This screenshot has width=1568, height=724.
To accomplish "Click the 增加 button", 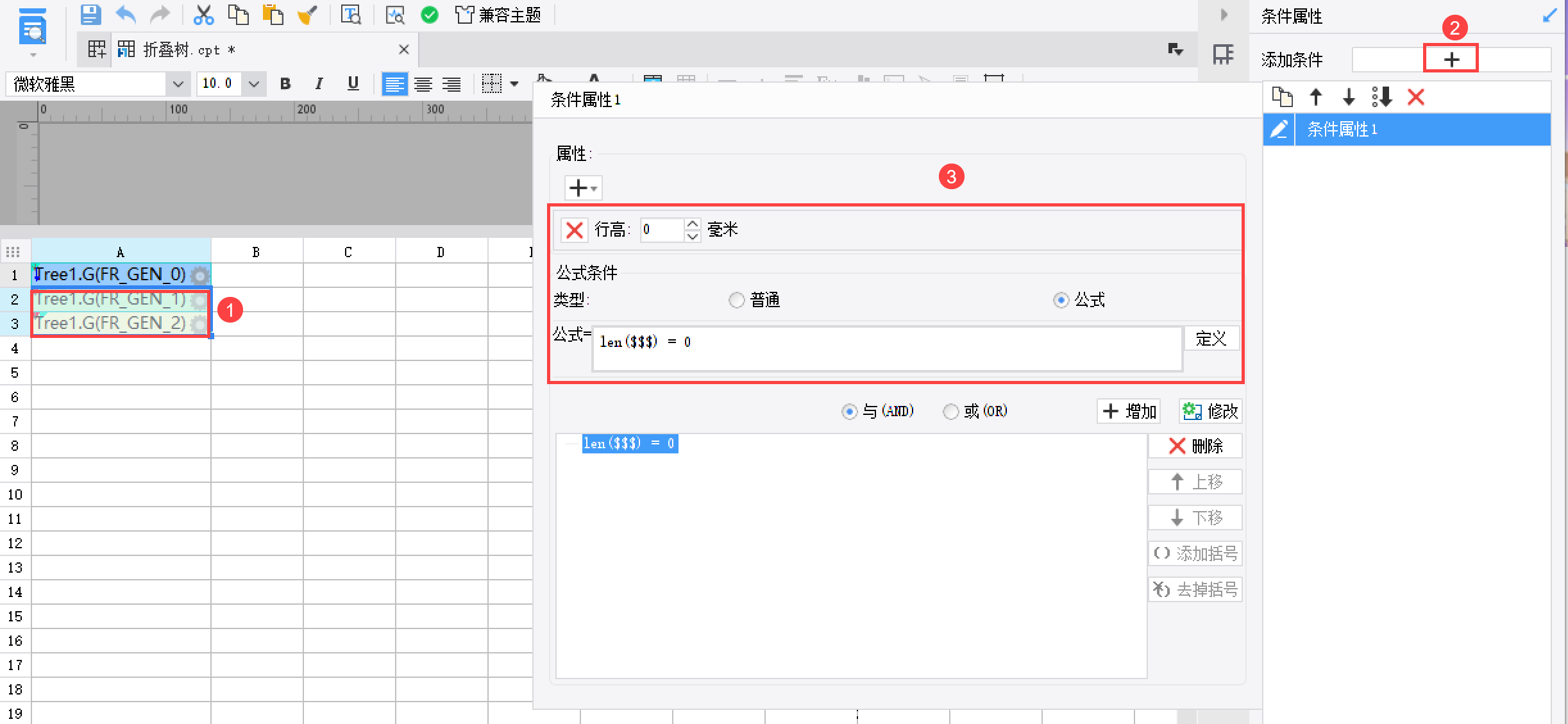I will [x=1130, y=411].
